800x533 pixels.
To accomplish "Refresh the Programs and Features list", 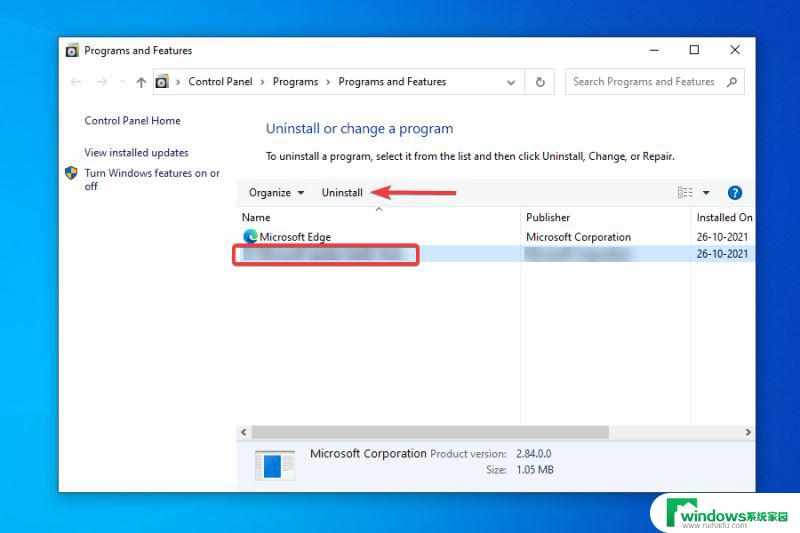I will [540, 82].
